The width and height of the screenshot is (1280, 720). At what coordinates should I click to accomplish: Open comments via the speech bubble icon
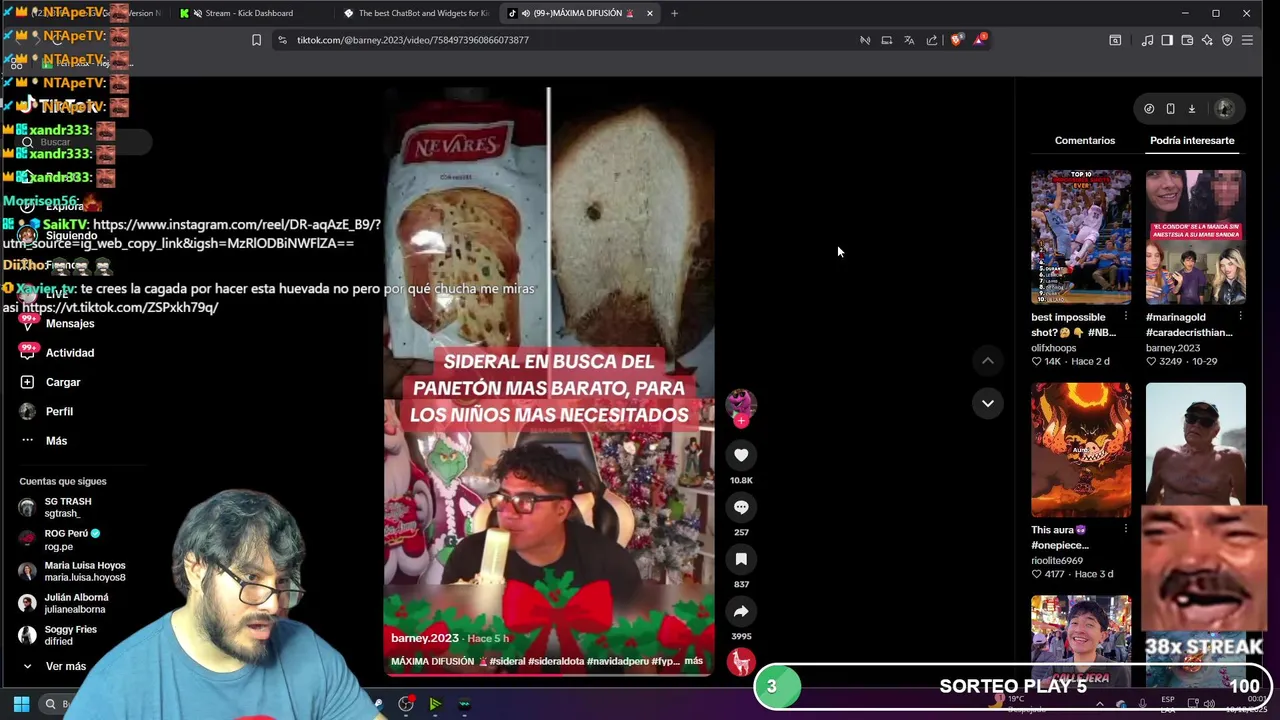point(741,507)
